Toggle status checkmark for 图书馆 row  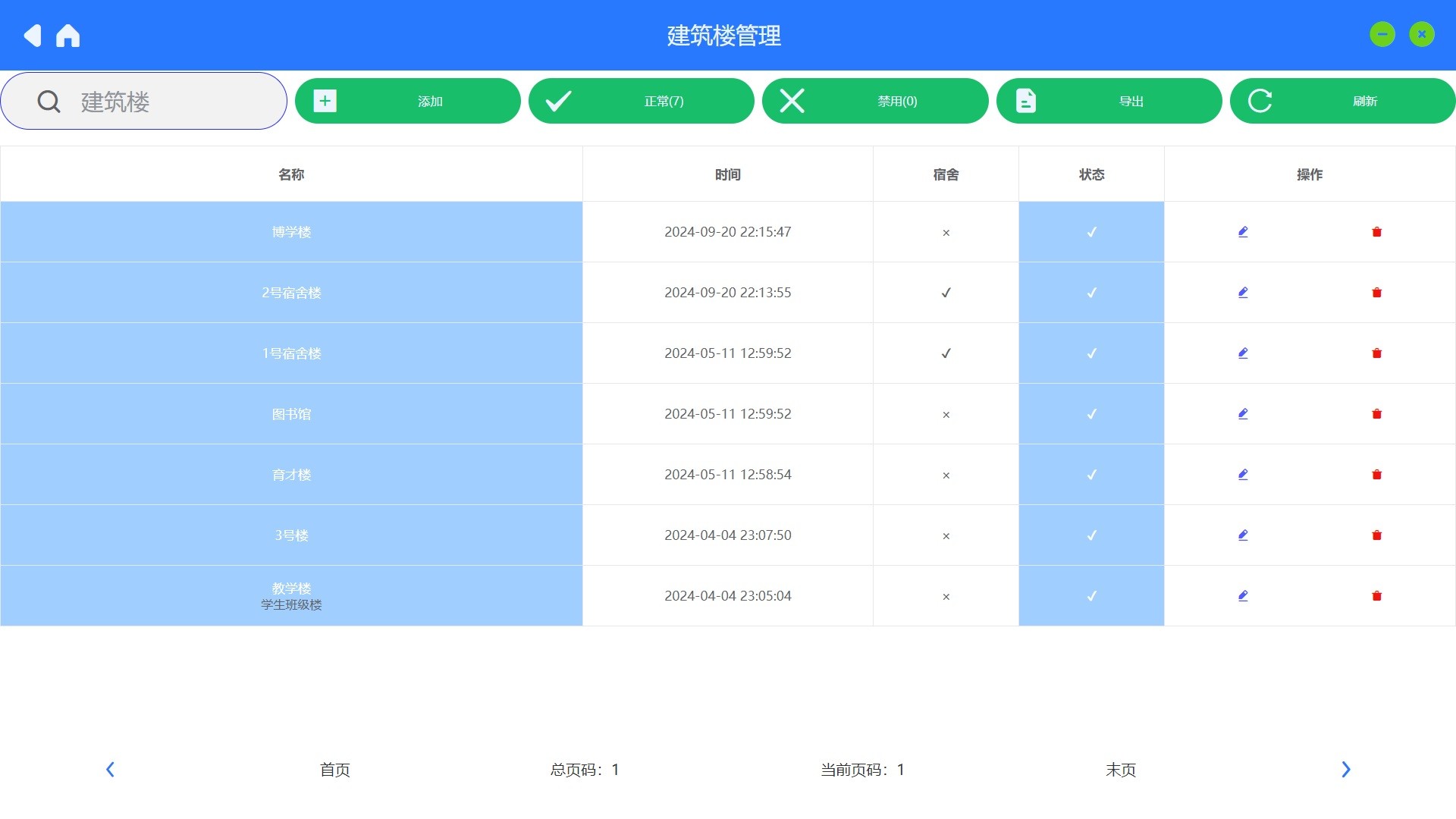tap(1091, 414)
